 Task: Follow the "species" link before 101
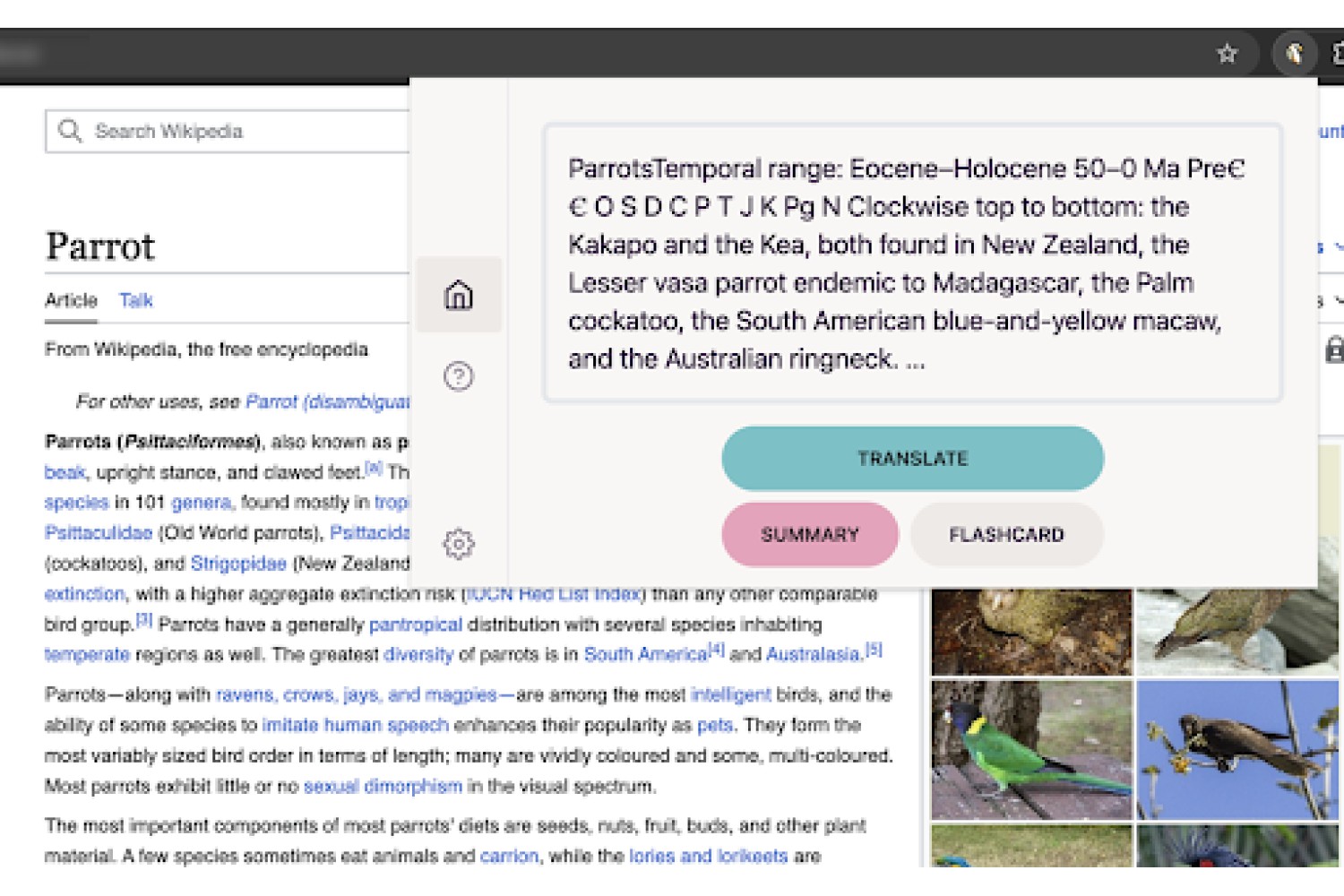(76, 503)
